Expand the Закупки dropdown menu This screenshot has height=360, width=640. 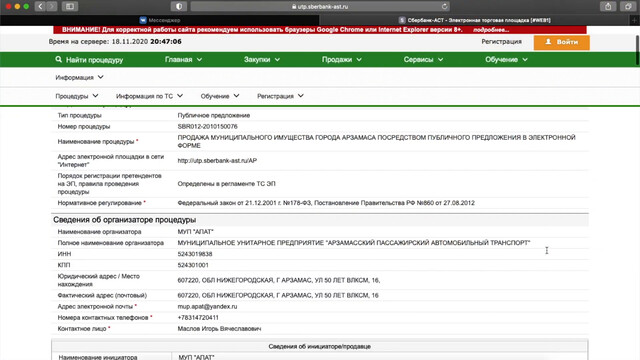coord(262,60)
